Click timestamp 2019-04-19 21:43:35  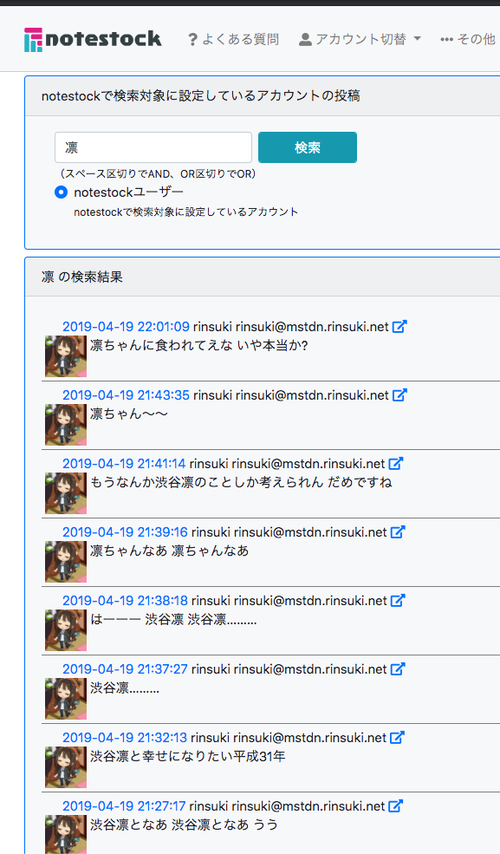(x=126, y=395)
